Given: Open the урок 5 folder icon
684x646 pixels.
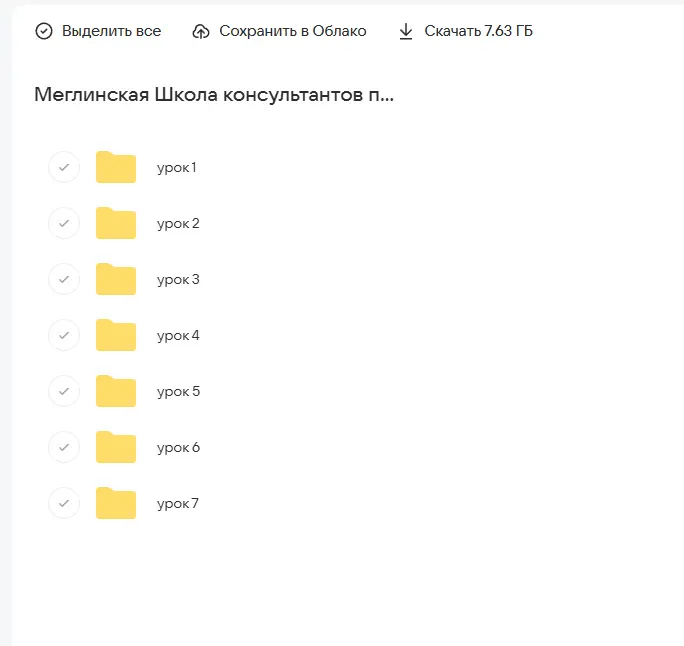Looking at the screenshot, I should [x=116, y=391].
